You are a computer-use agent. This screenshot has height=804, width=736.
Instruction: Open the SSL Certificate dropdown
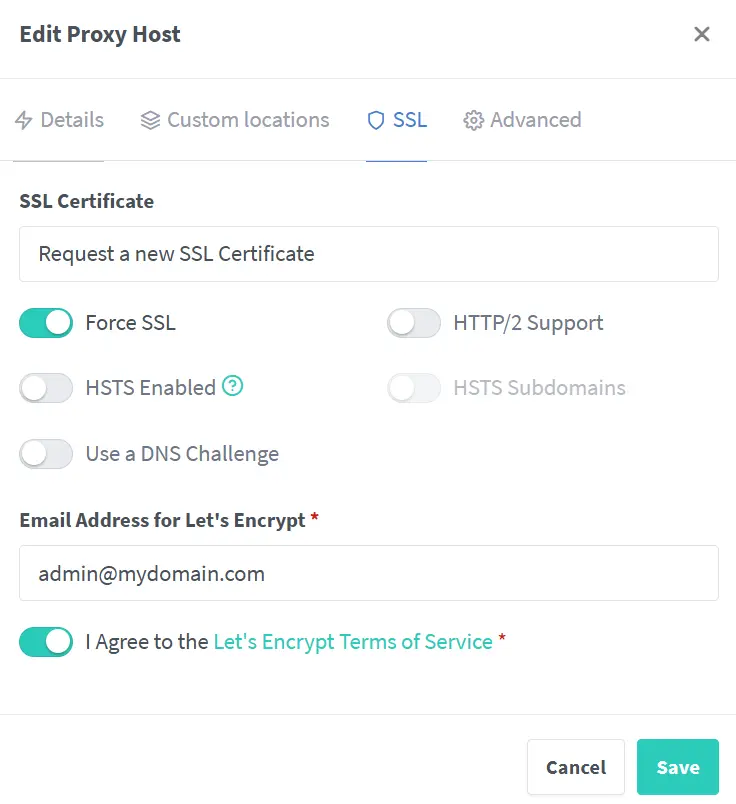coord(368,254)
